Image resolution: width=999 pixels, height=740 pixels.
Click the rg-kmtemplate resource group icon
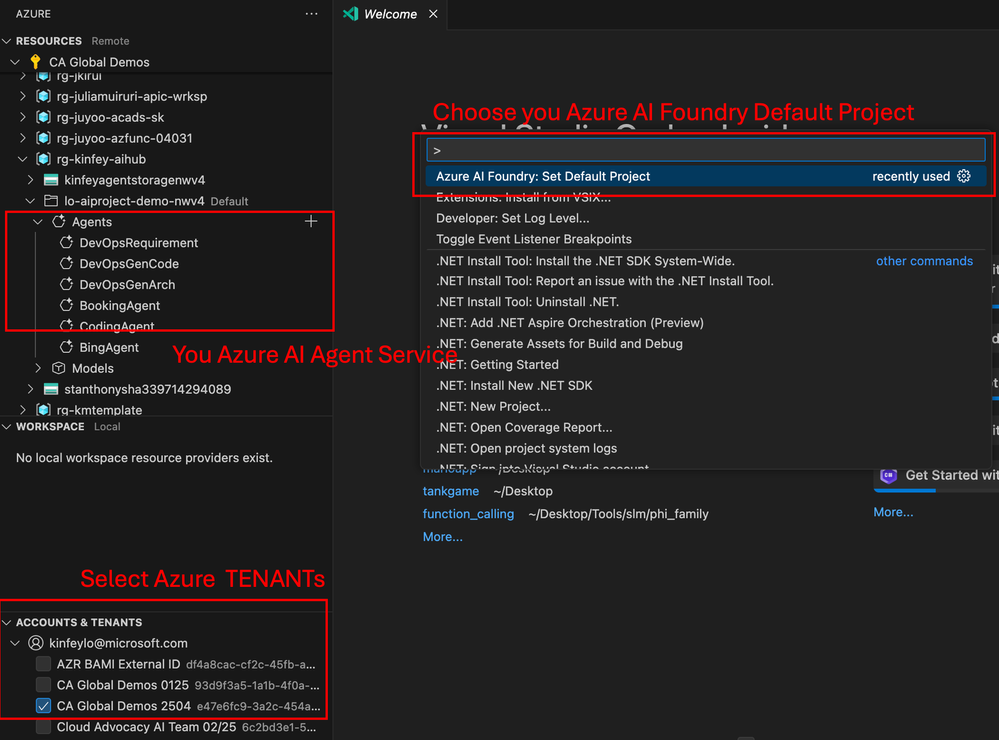43,410
